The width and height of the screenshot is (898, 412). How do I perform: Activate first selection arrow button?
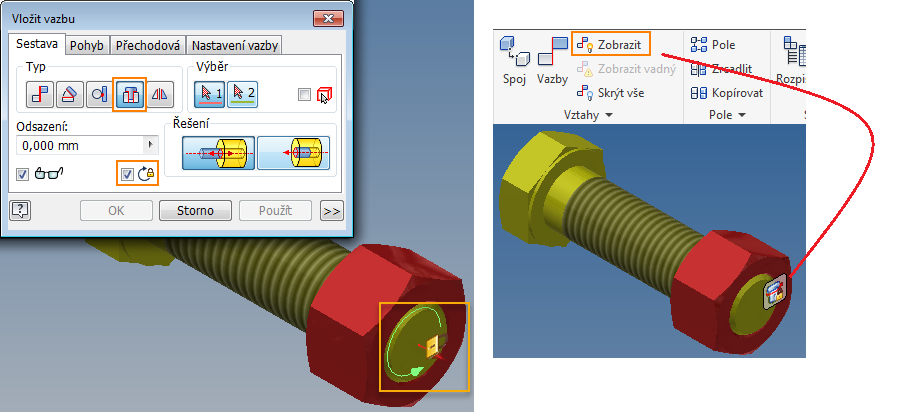point(210,95)
